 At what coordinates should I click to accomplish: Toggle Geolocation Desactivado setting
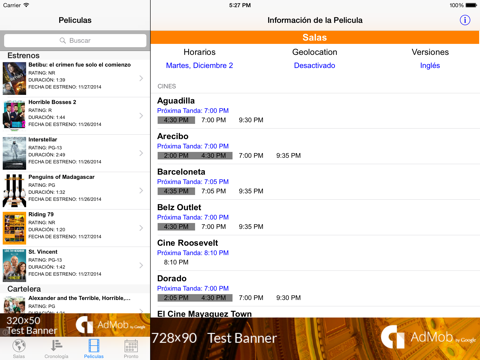pos(314,65)
